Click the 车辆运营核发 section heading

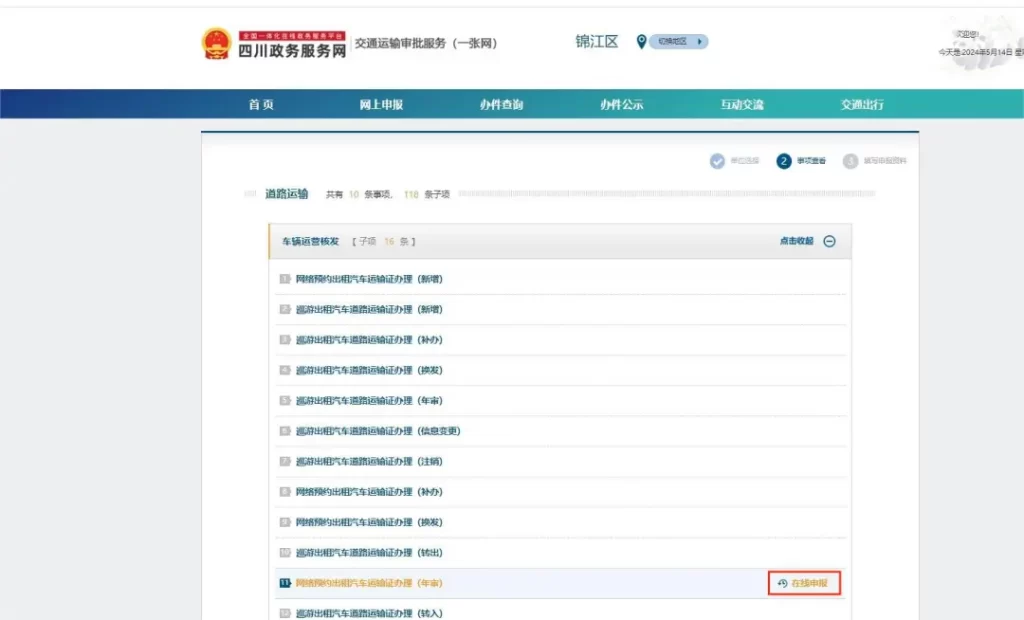click(x=310, y=242)
